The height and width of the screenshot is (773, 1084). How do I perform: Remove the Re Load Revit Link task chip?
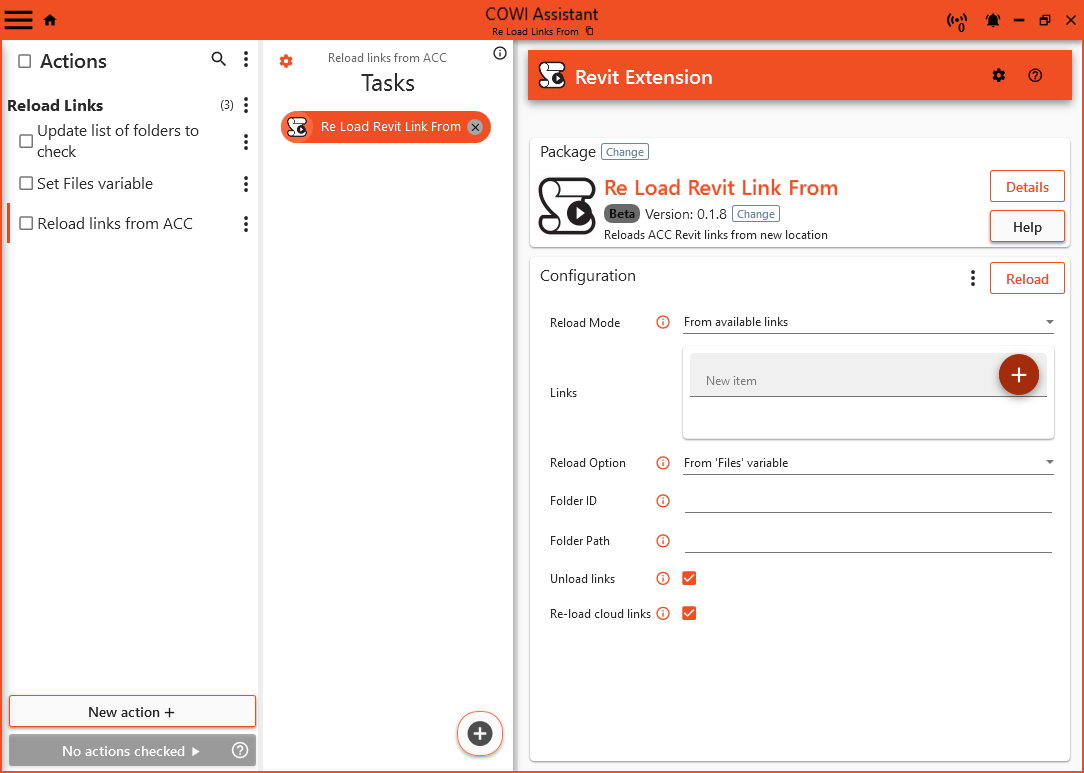click(x=475, y=127)
